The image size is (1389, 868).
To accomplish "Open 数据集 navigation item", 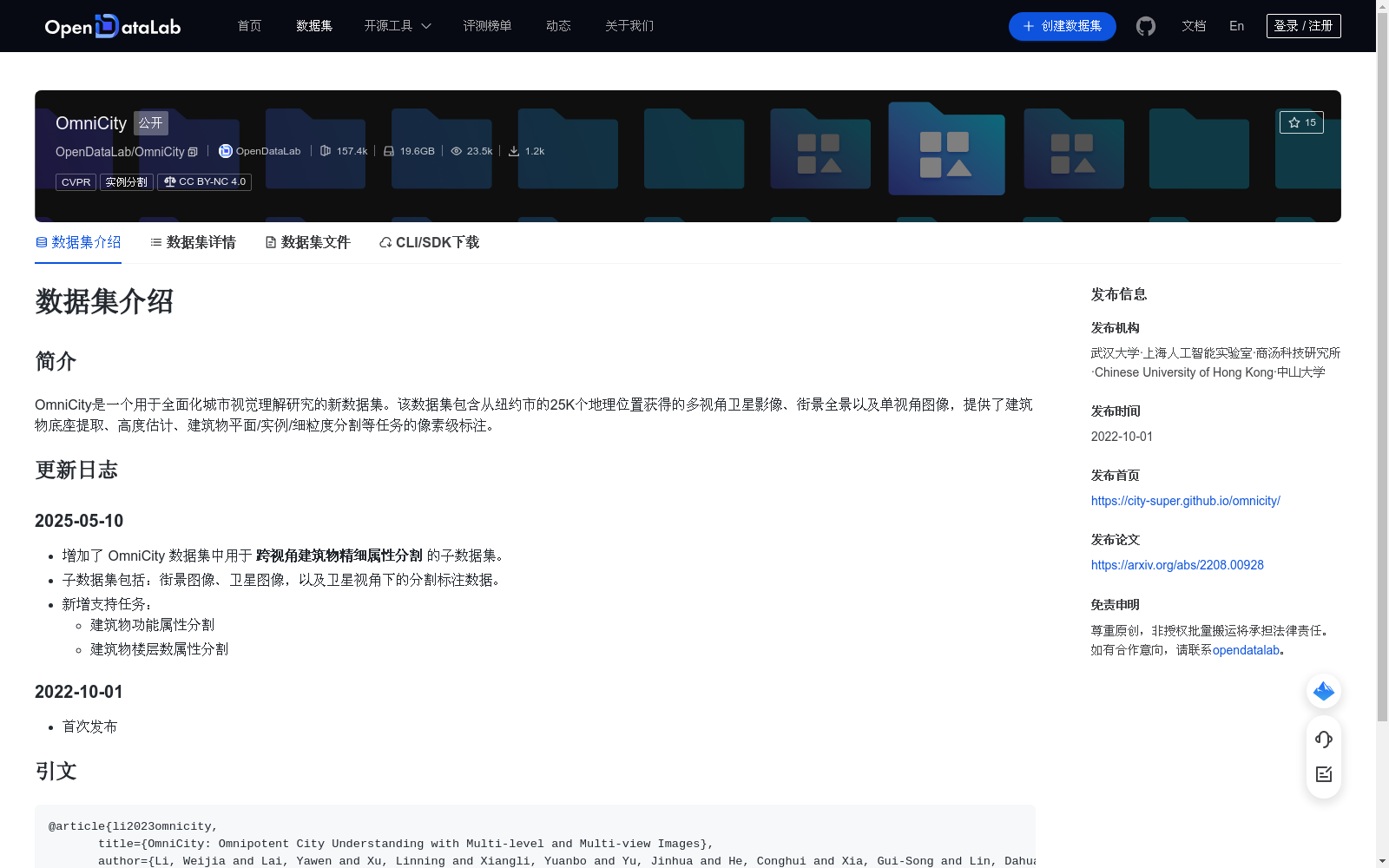I will coord(314,26).
